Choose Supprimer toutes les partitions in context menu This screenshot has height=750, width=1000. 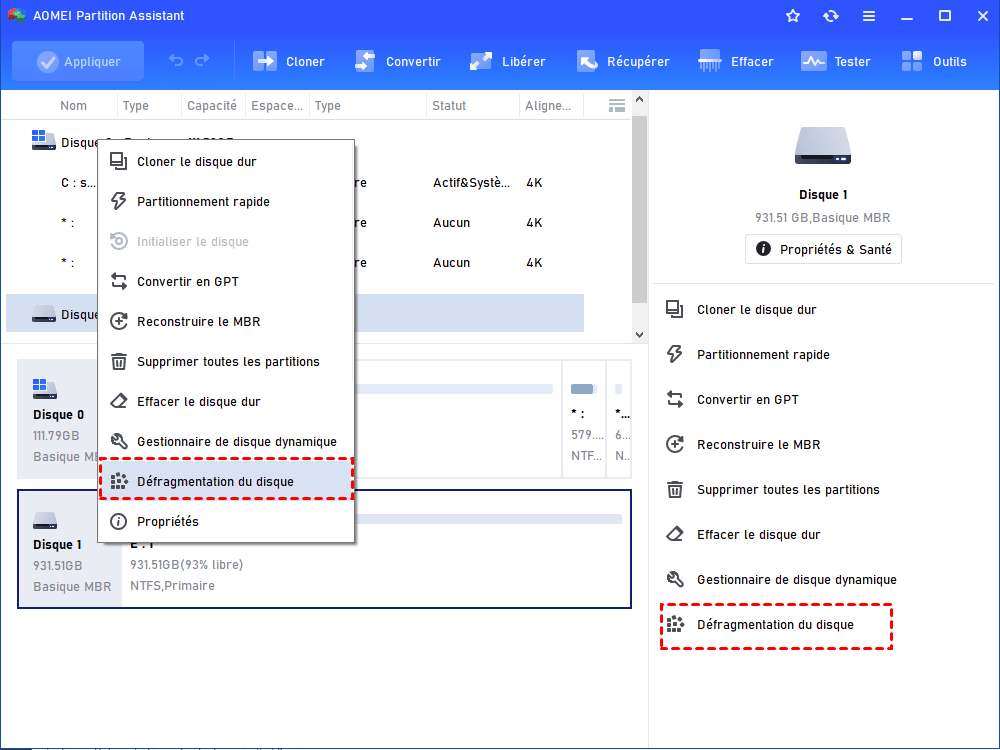[226, 362]
